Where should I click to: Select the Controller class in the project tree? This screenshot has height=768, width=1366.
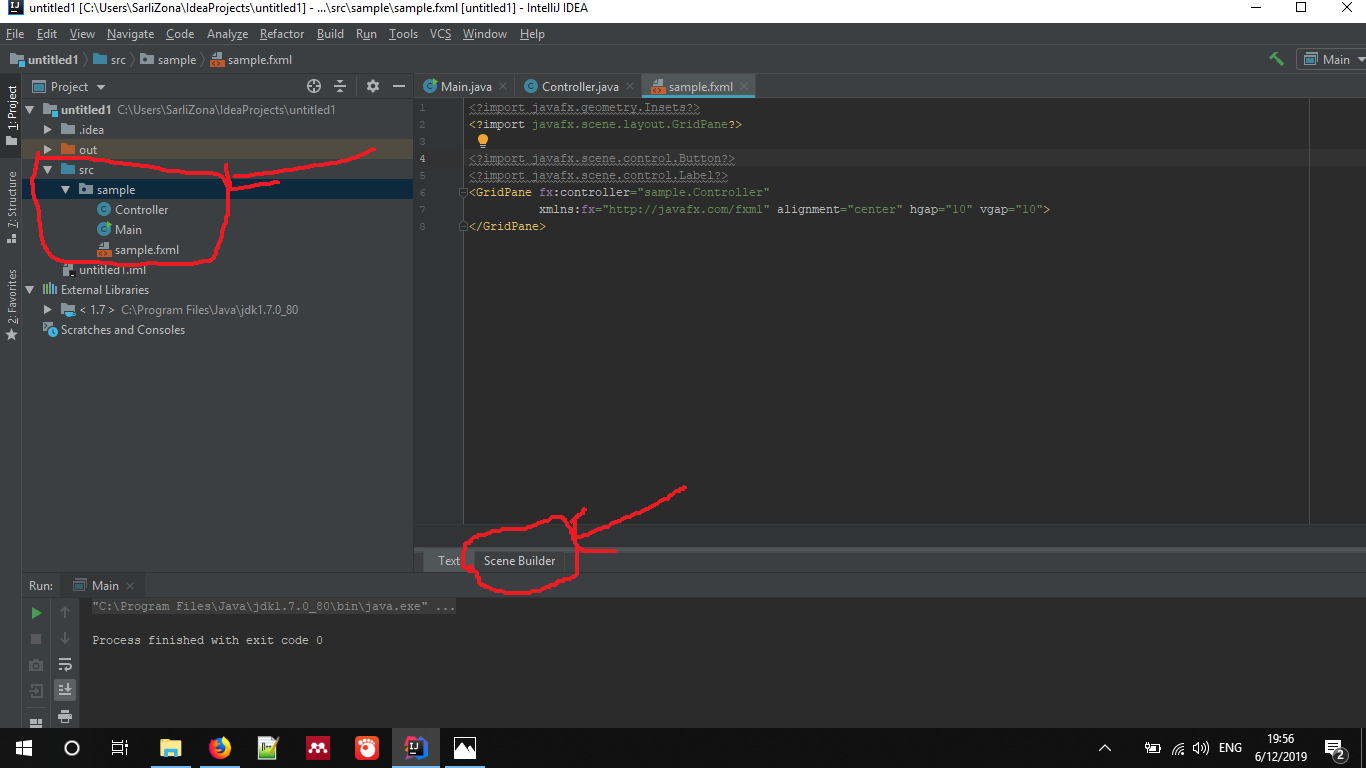point(133,210)
